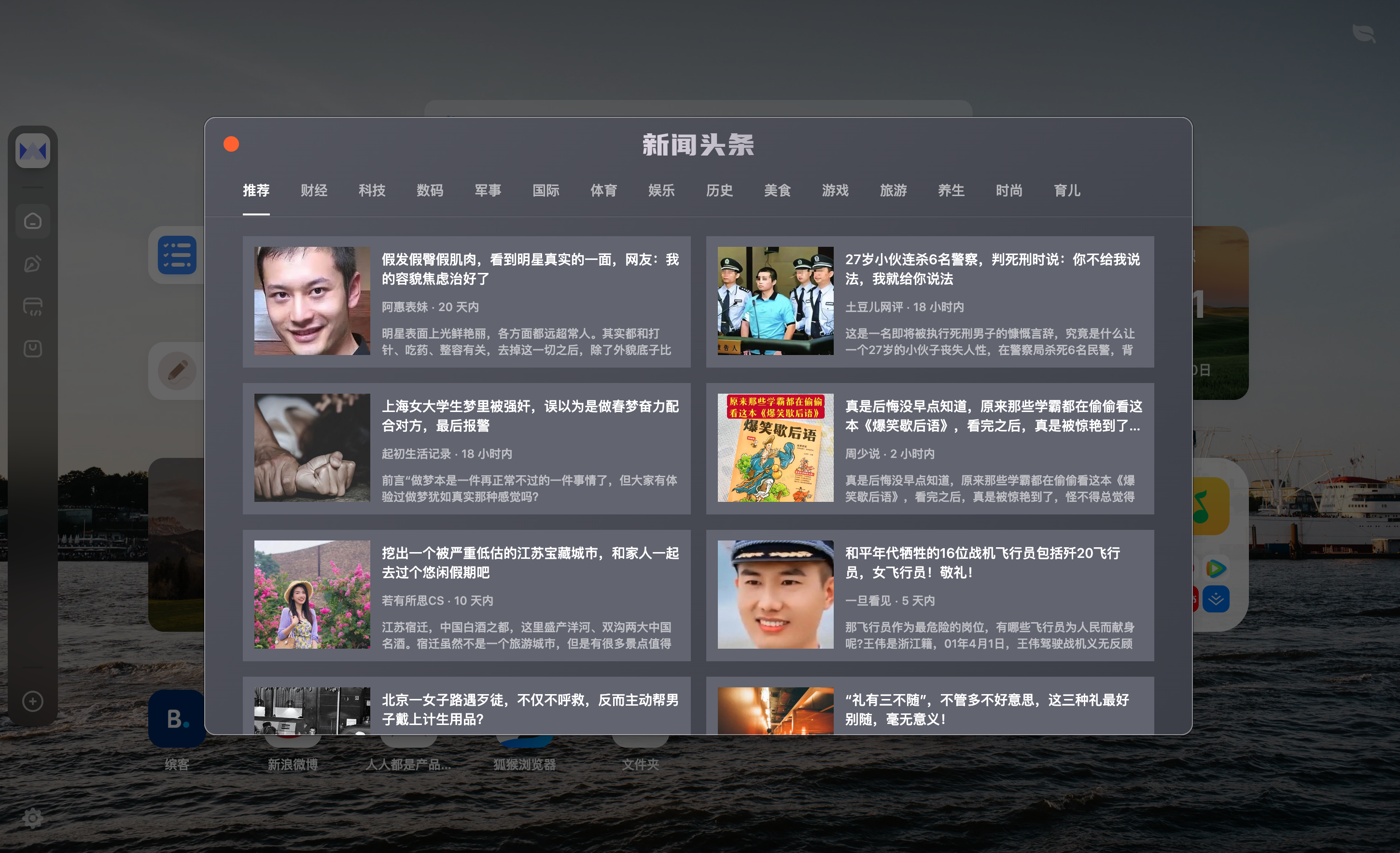Image resolution: width=1400 pixels, height=853 pixels.
Task: Switch to the 财经 tab
Action: [x=314, y=190]
